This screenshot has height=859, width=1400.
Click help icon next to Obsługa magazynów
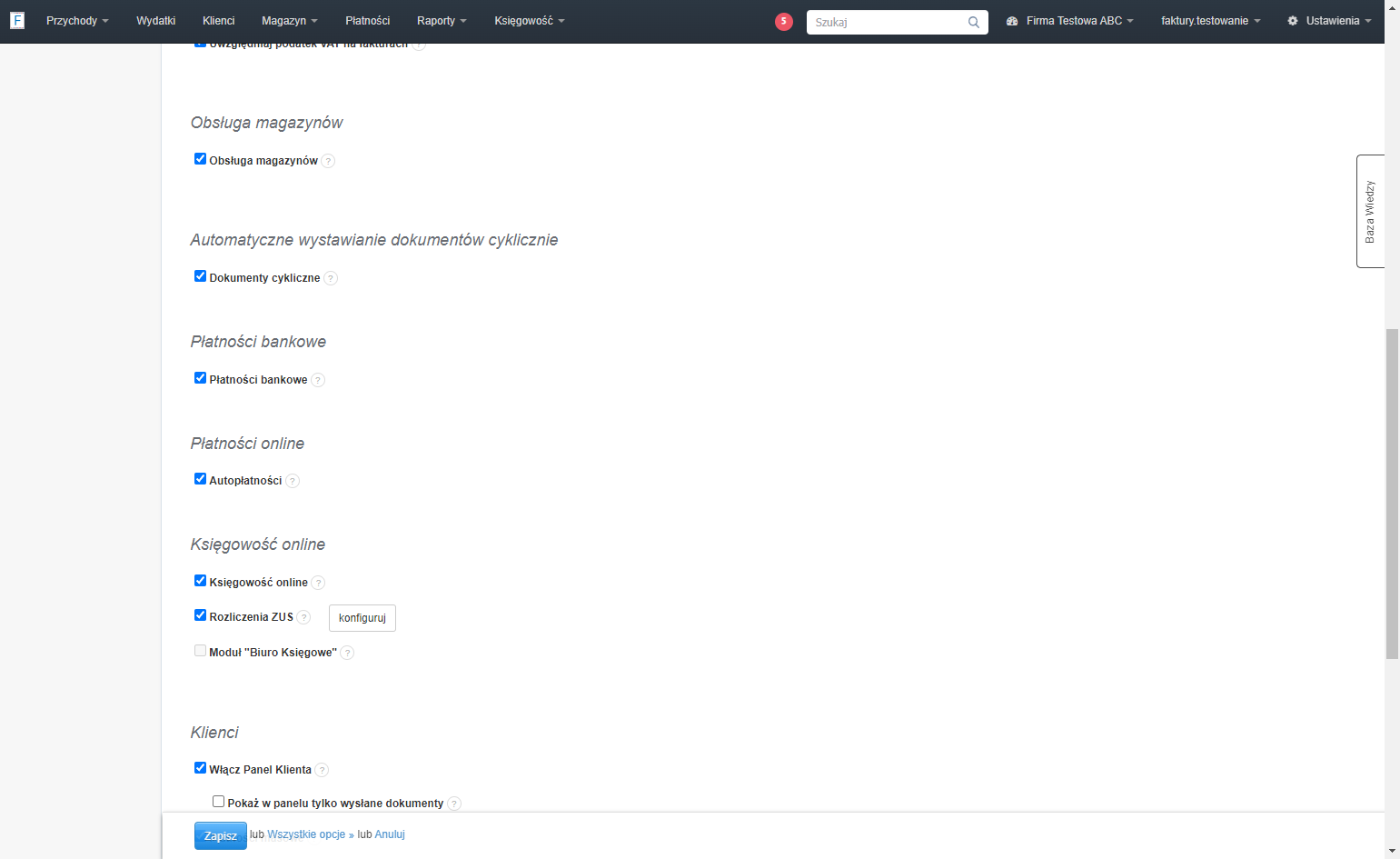(x=328, y=161)
